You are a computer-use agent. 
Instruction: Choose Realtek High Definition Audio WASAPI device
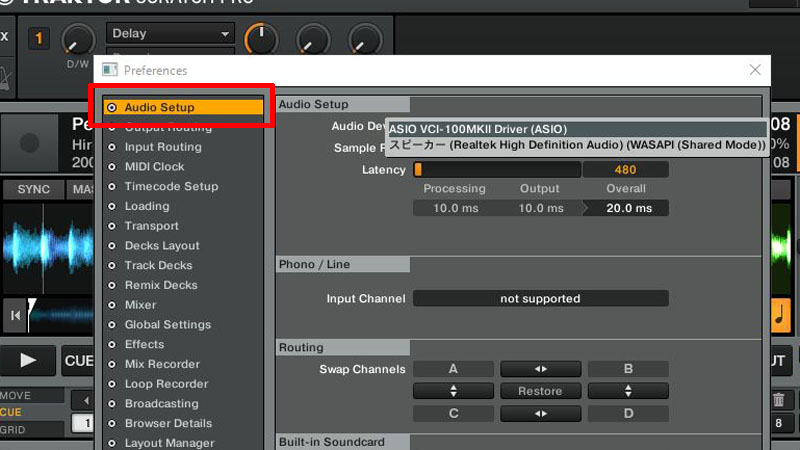coord(577,145)
